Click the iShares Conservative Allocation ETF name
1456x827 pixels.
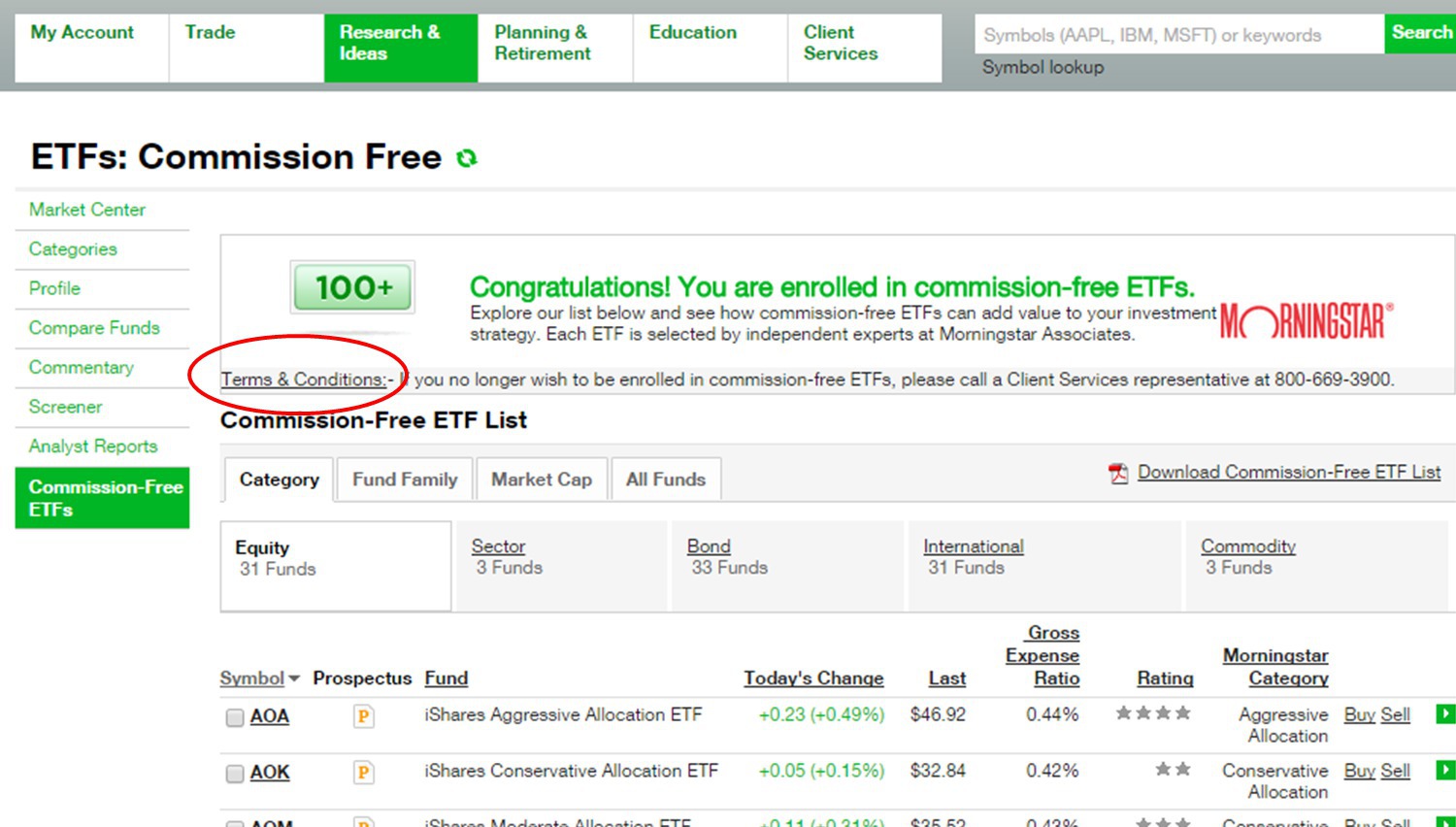[571, 772]
